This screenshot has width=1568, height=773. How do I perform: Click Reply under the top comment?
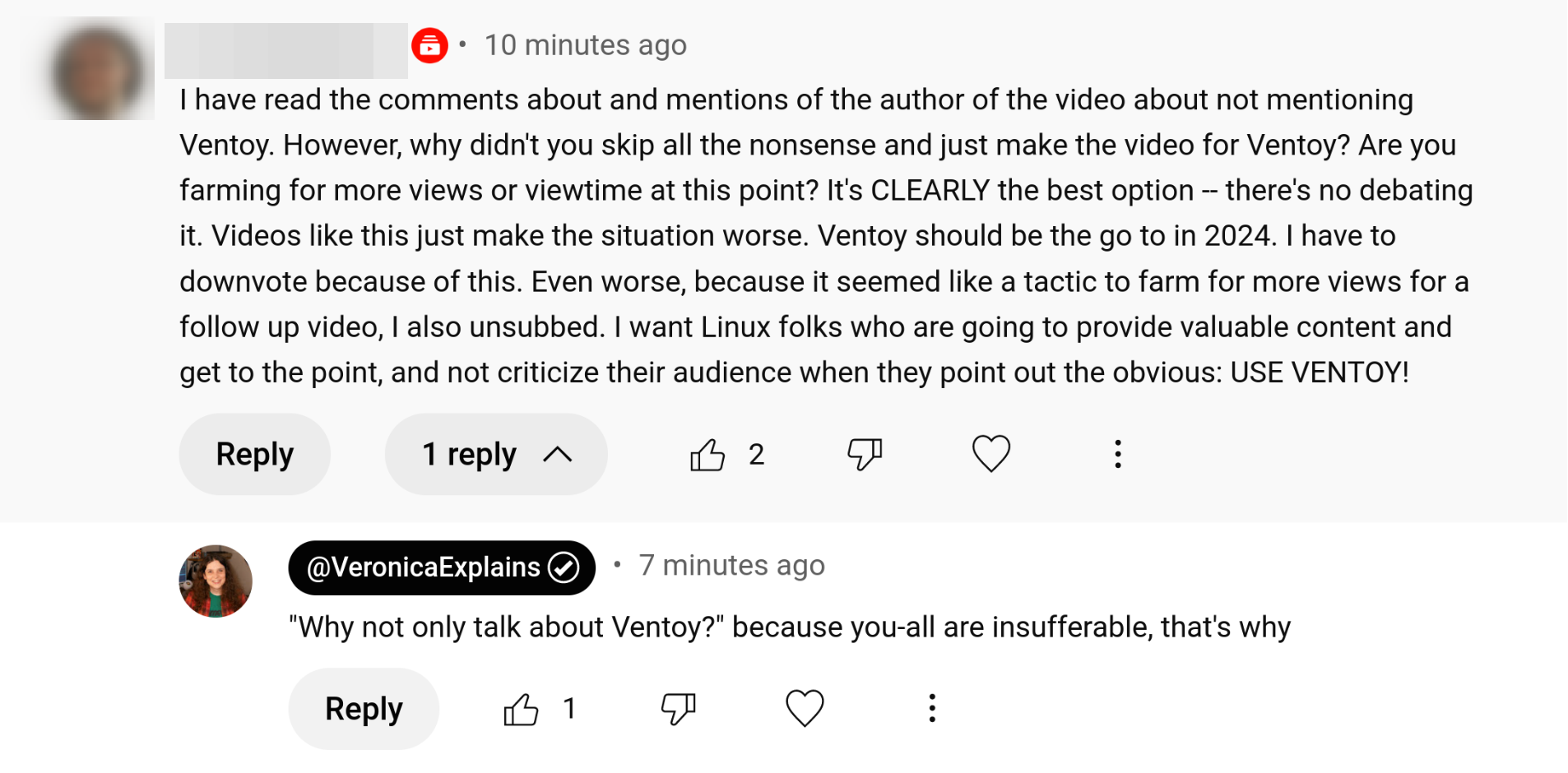click(254, 455)
